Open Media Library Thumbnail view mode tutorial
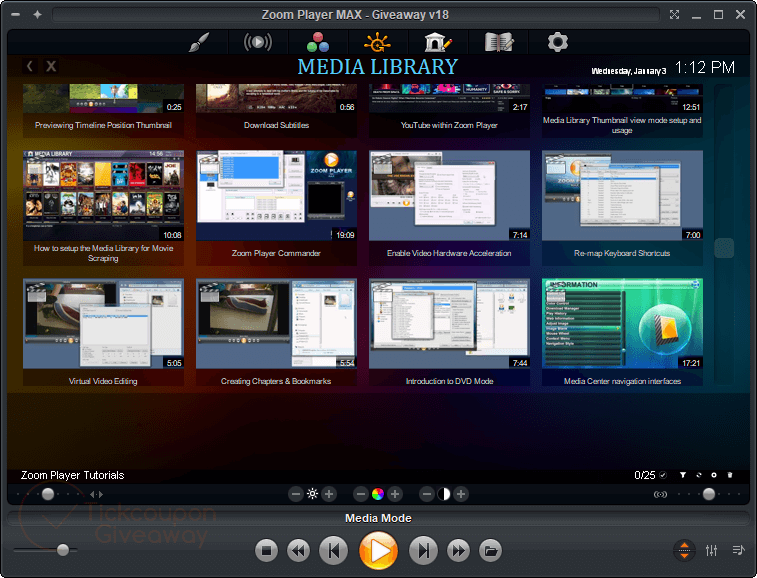 click(x=622, y=111)
